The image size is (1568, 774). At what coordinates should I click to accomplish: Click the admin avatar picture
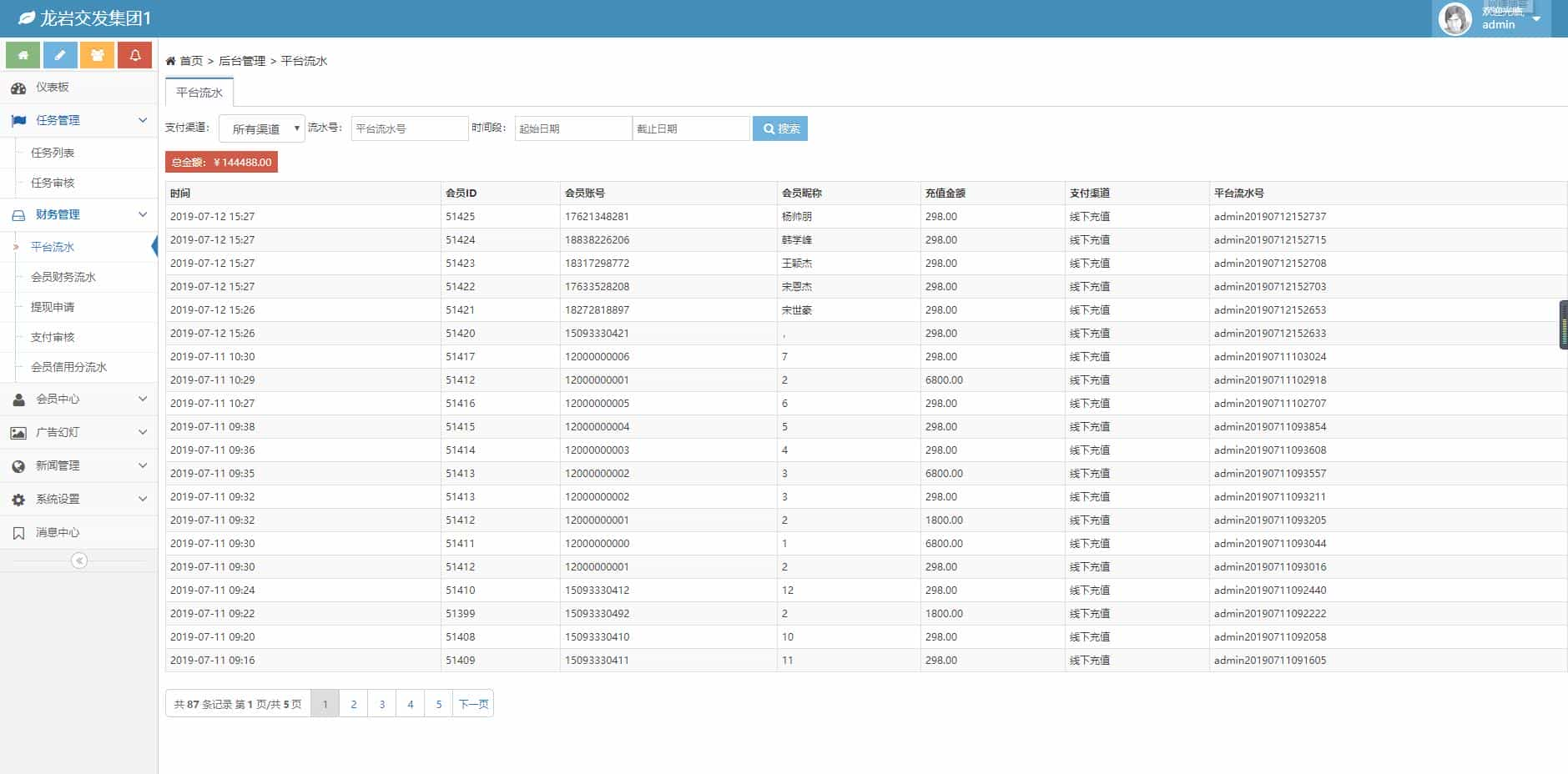[x=1455, y=18]
